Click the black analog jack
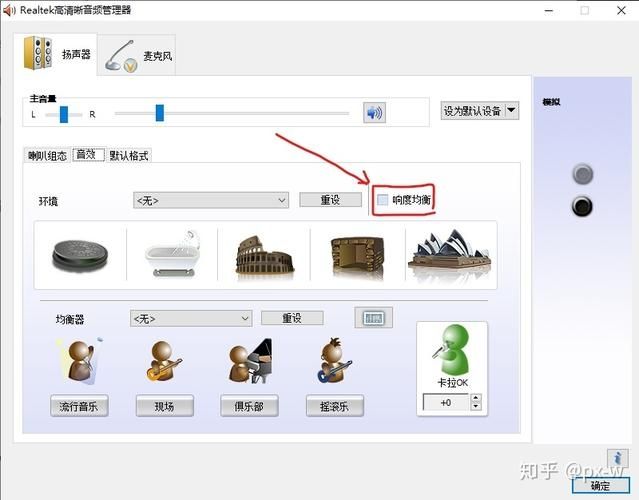Image resolution: width=639 pixels, height=500 pixels. coord(582,206)
